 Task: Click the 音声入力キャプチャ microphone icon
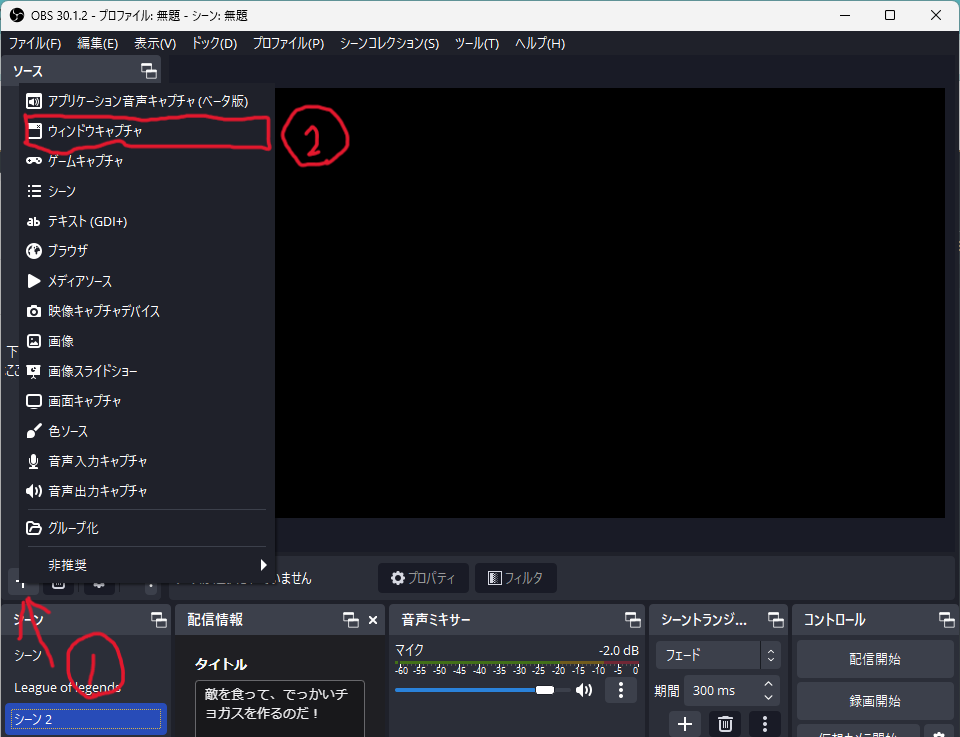coord(34,461)
